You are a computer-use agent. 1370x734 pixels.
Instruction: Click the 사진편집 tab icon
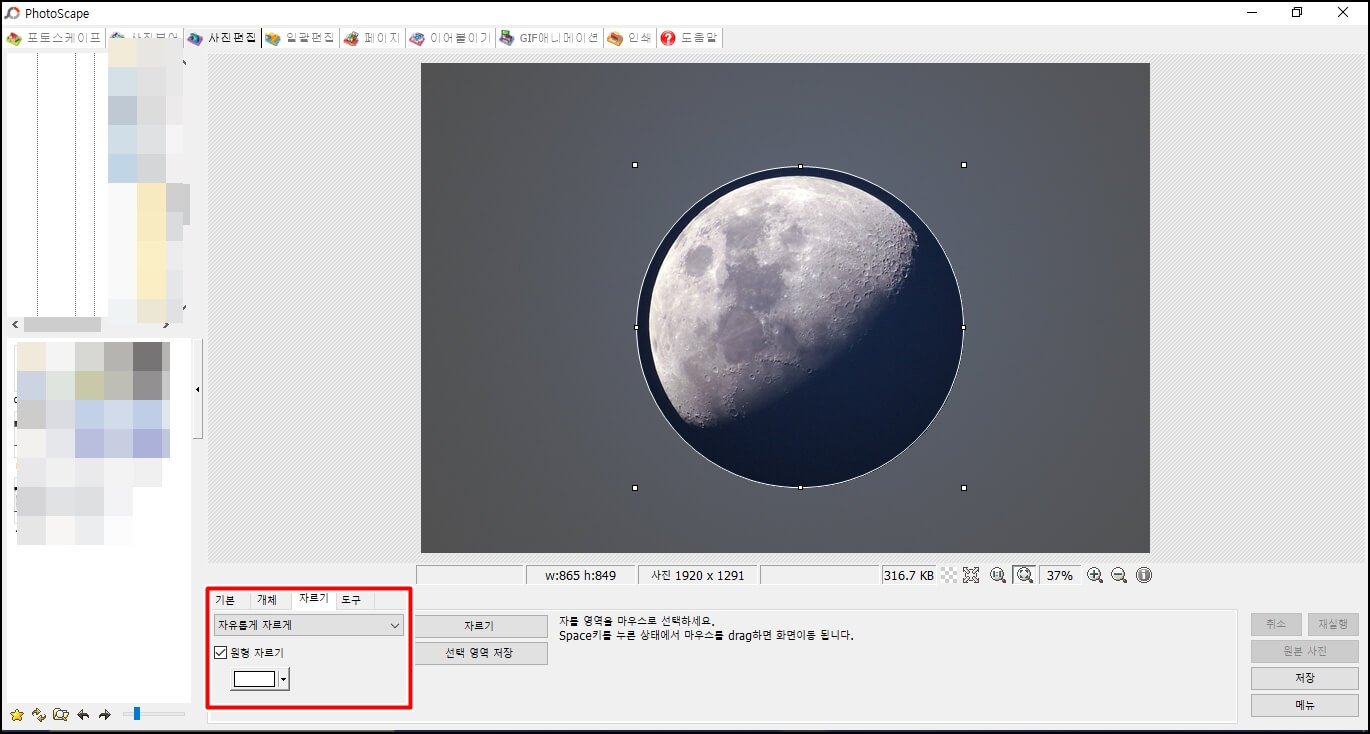click(x=195, y=38)
